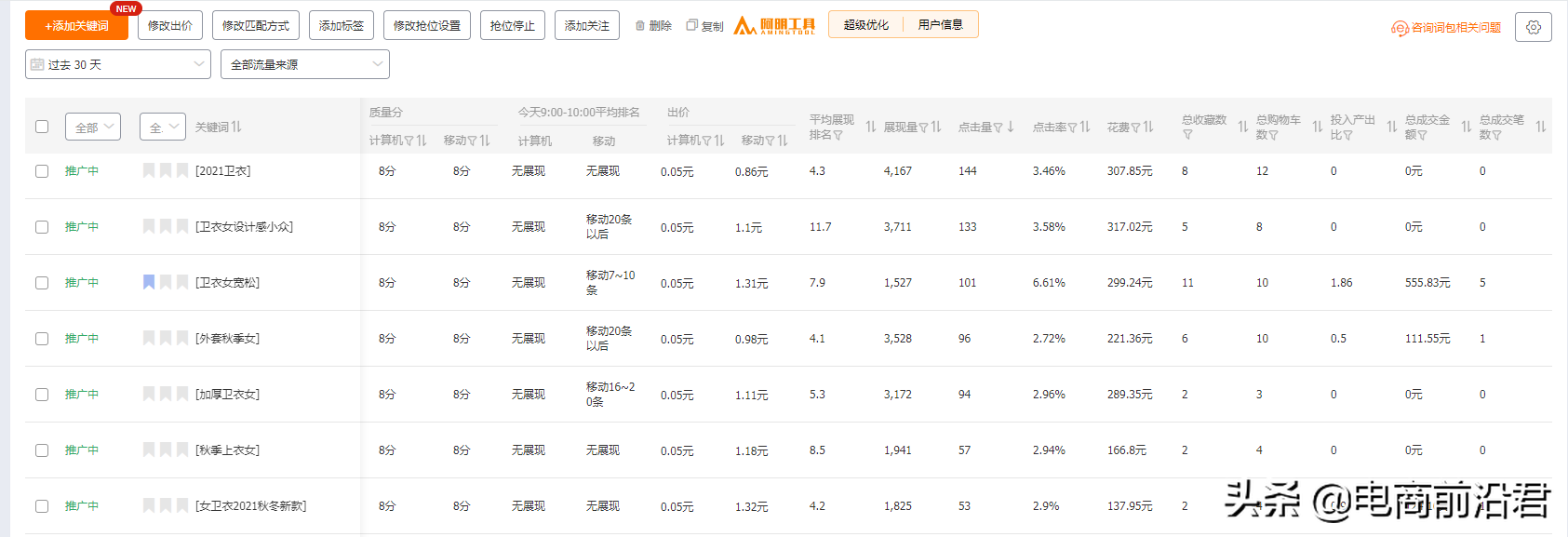
Task: Open the 全部 status filter dropdown in header
Action: coord(93,127)
